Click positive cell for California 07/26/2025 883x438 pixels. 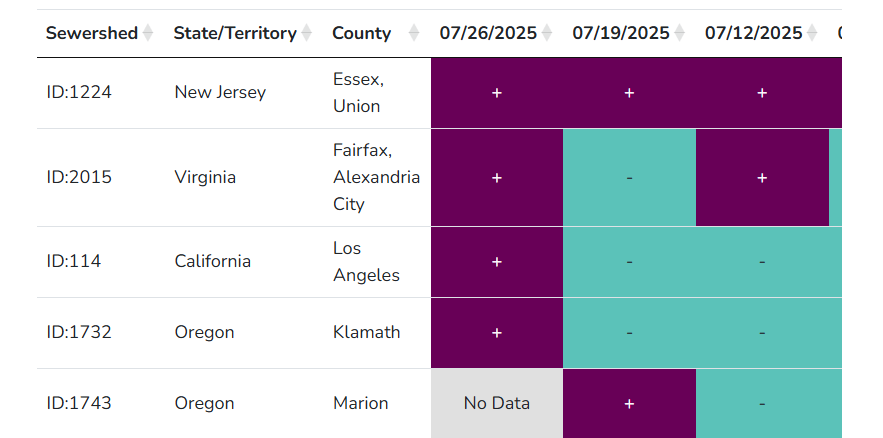click(497, 262)
